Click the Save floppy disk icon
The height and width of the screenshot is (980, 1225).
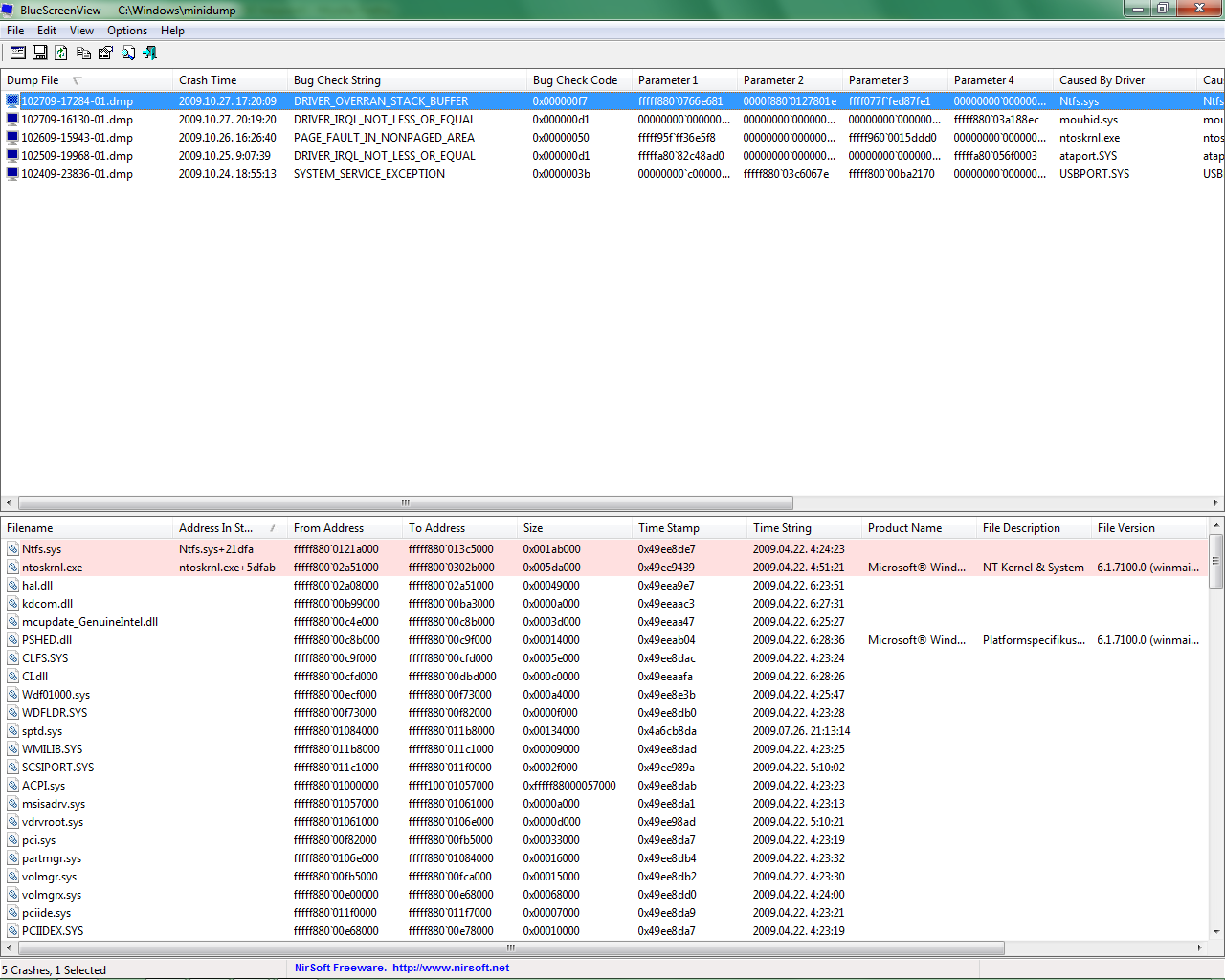tap(40, 53)
